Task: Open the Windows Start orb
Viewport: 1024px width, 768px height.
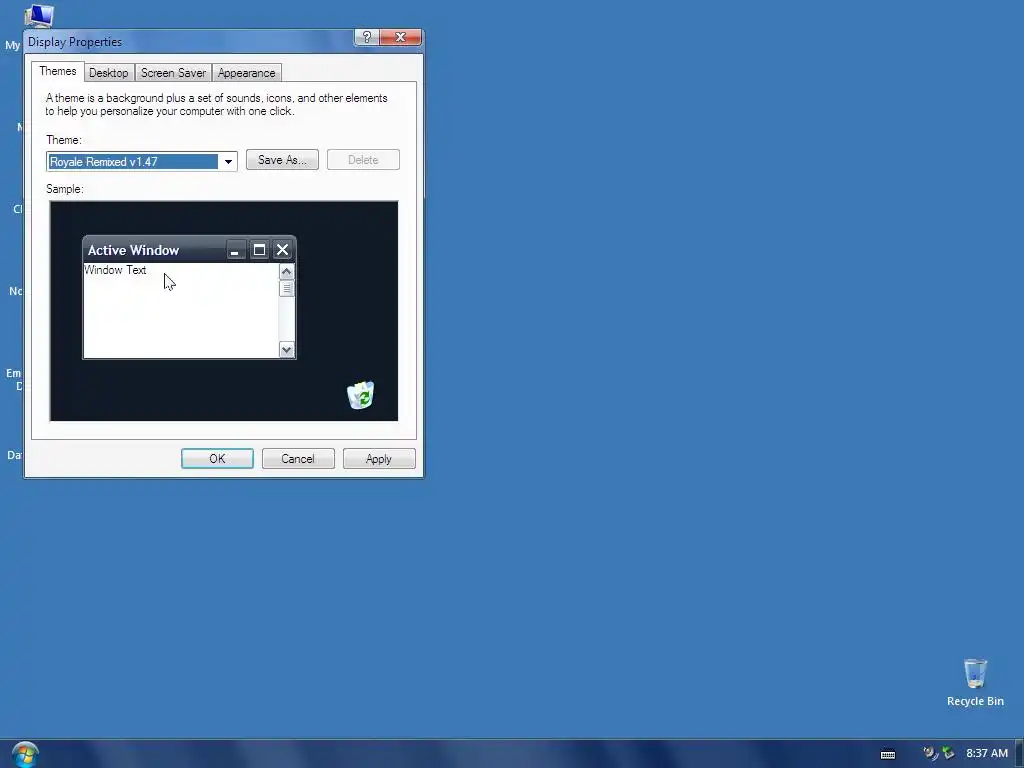Action: pyautogui.click(x=25, y=754)
